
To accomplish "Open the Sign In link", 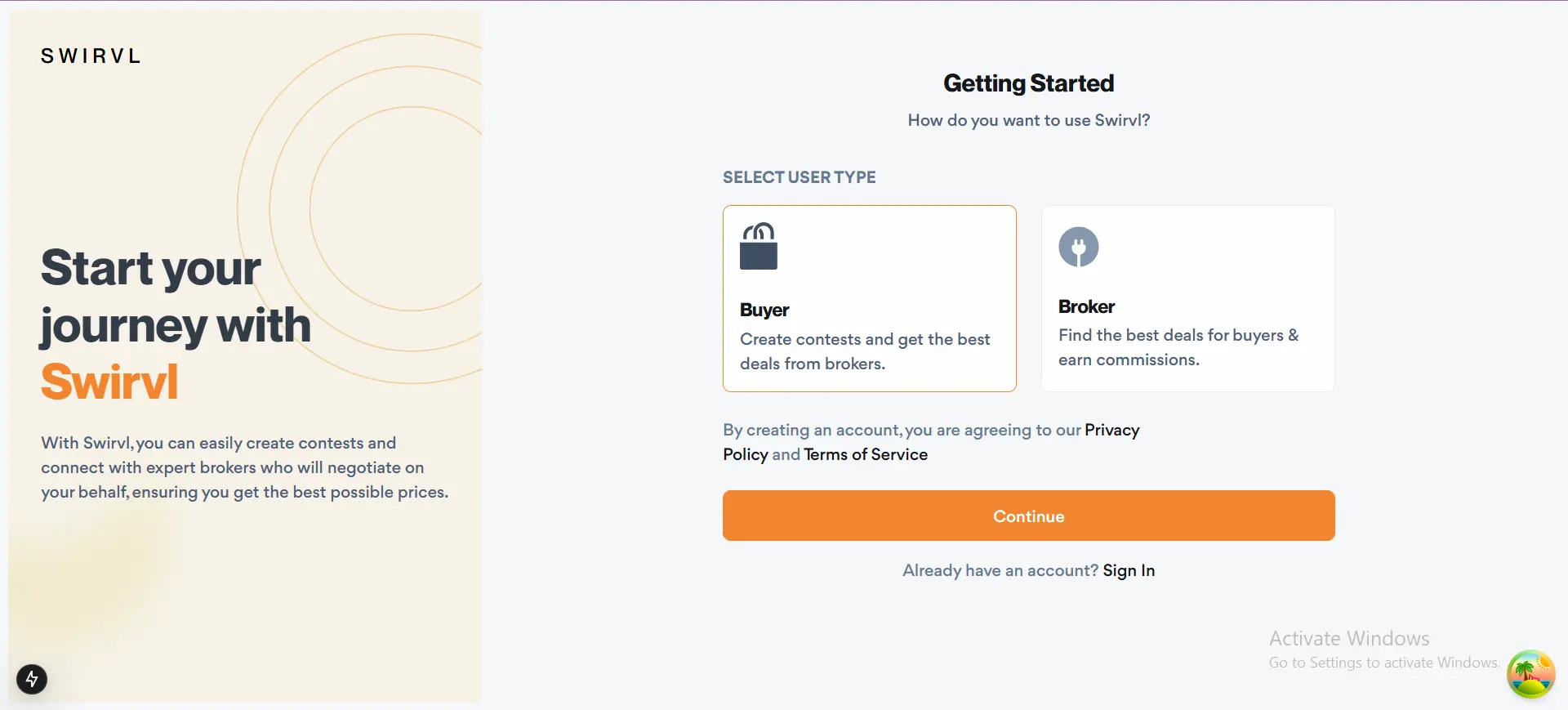I will (x=1129, y=570).
